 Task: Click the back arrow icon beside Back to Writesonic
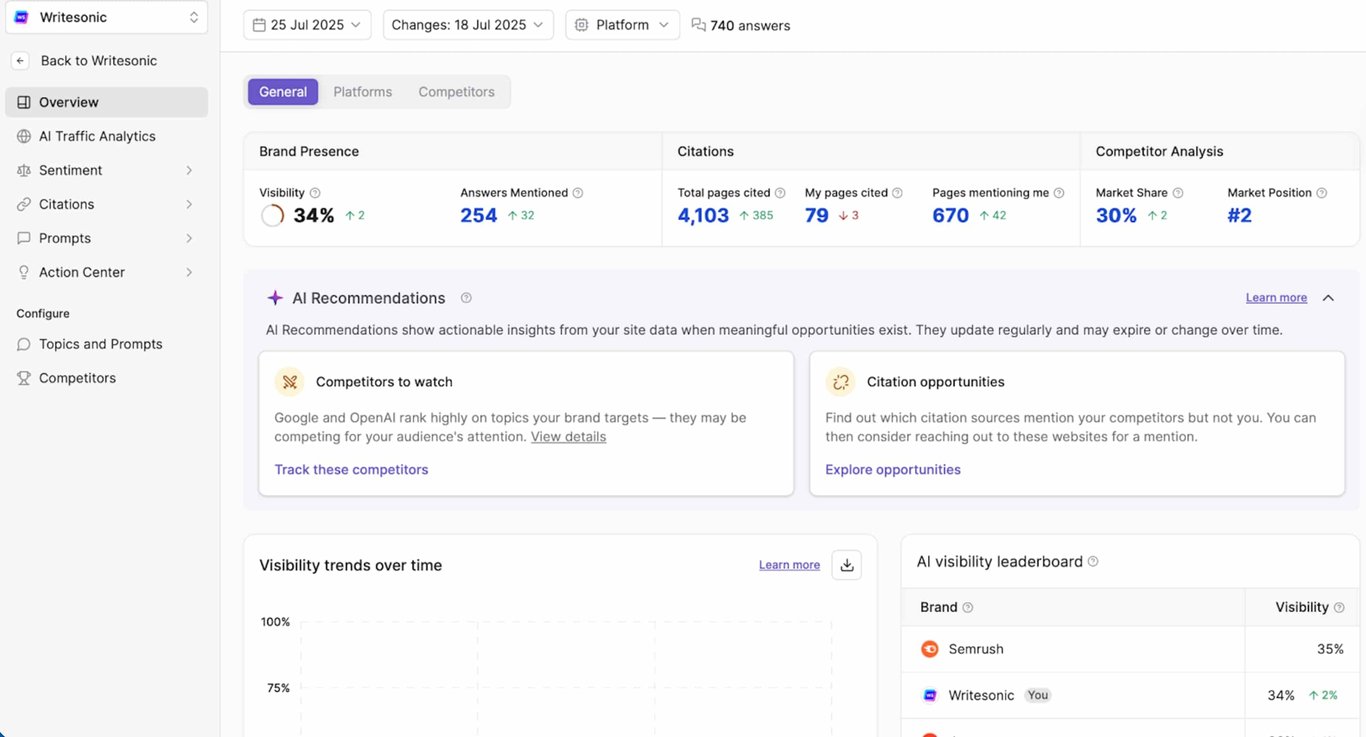click(x=20, y=61)
